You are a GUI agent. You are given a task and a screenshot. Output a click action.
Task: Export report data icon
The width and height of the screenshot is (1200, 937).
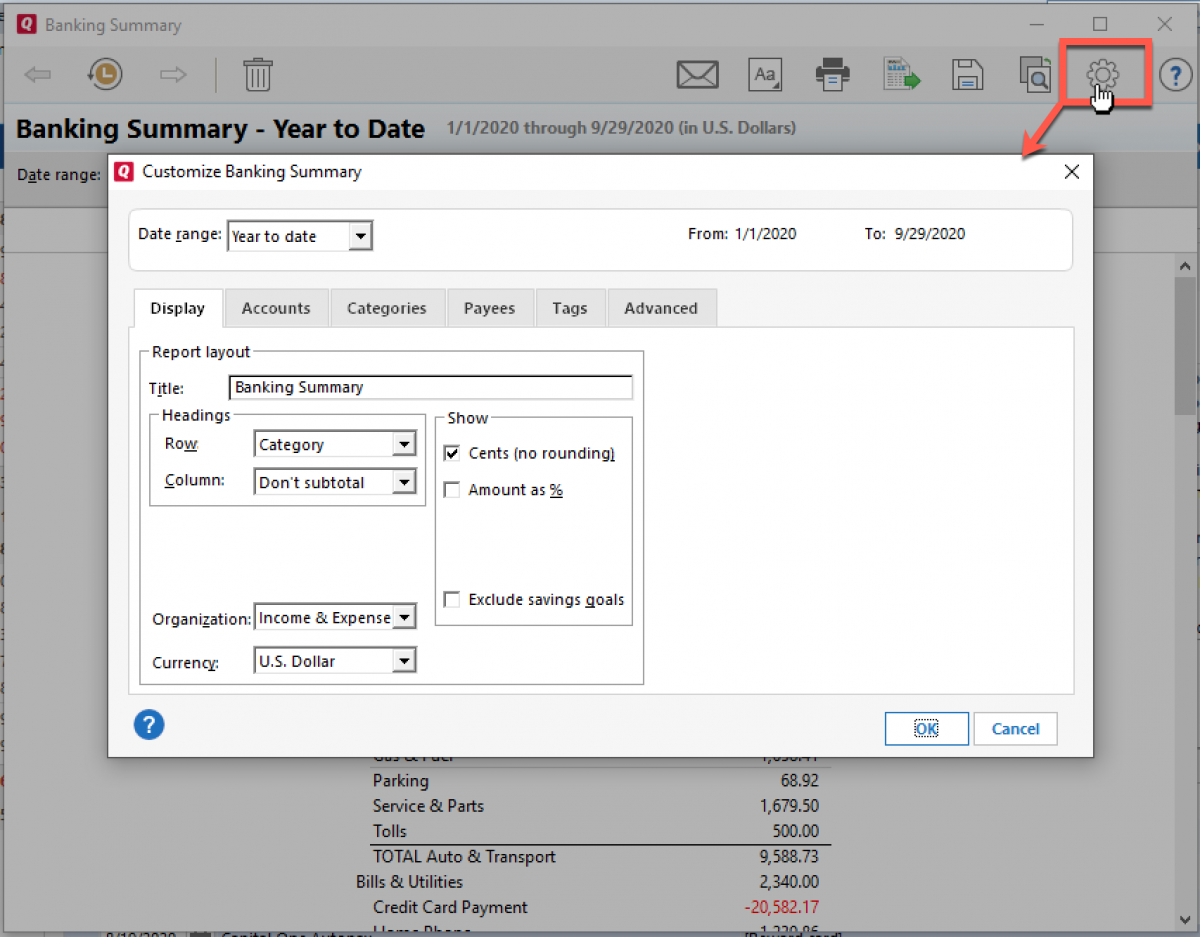901,75
